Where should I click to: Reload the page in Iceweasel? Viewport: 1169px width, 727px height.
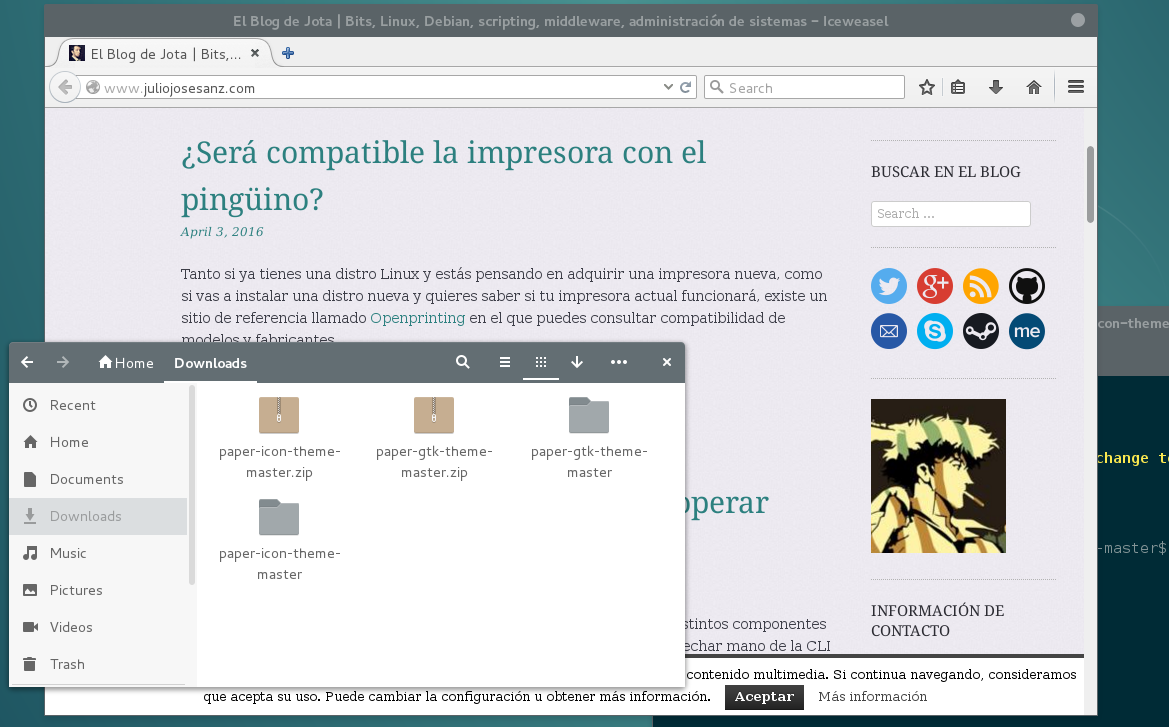point(686,87)
